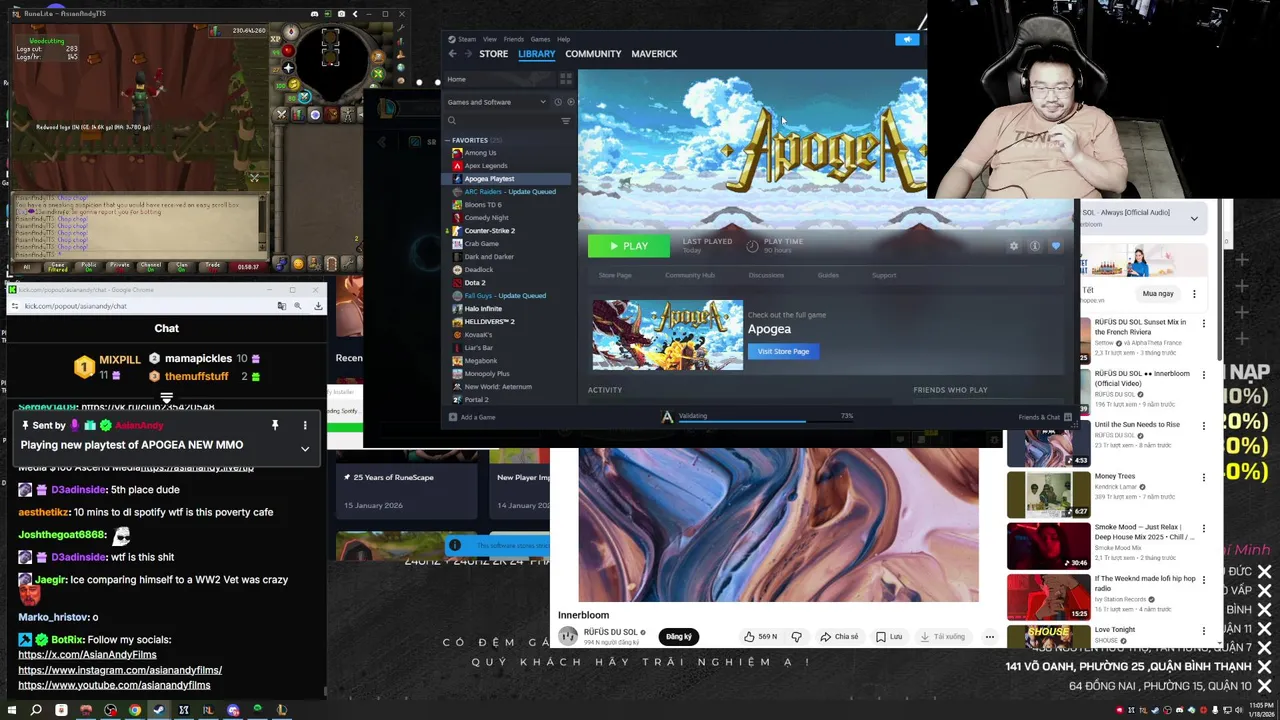The image size is (1280, 720).
Task: Unpin the pinned chat message
Action: click(275, 425)
